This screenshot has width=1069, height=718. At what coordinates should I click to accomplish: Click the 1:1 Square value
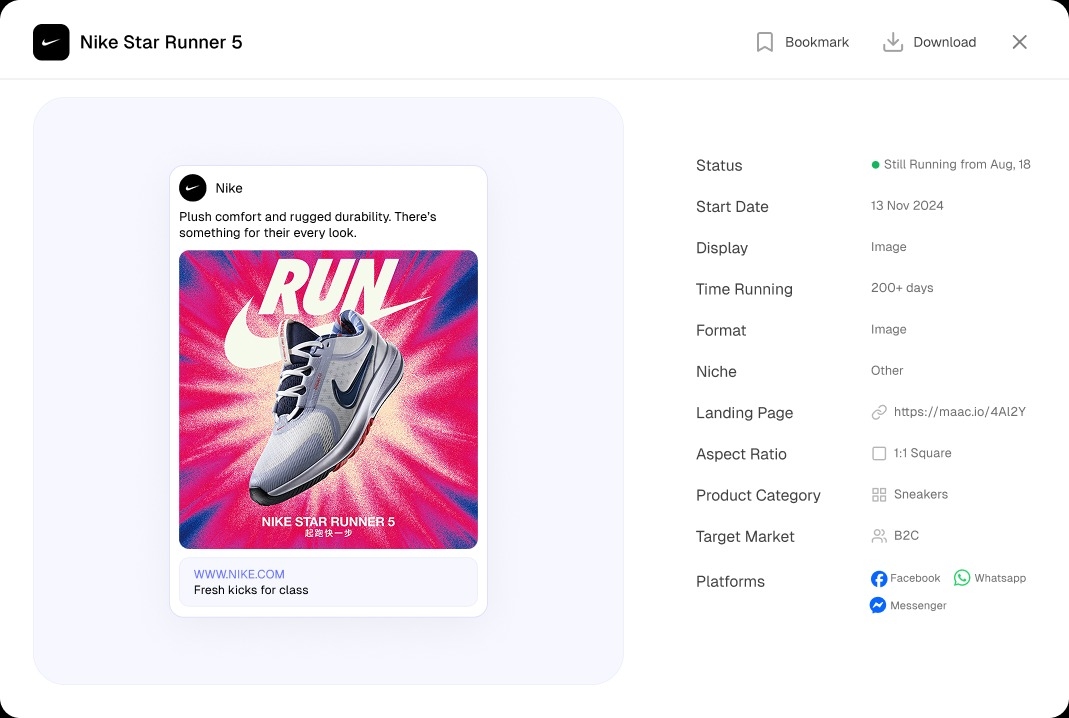(x=922, y=453)
